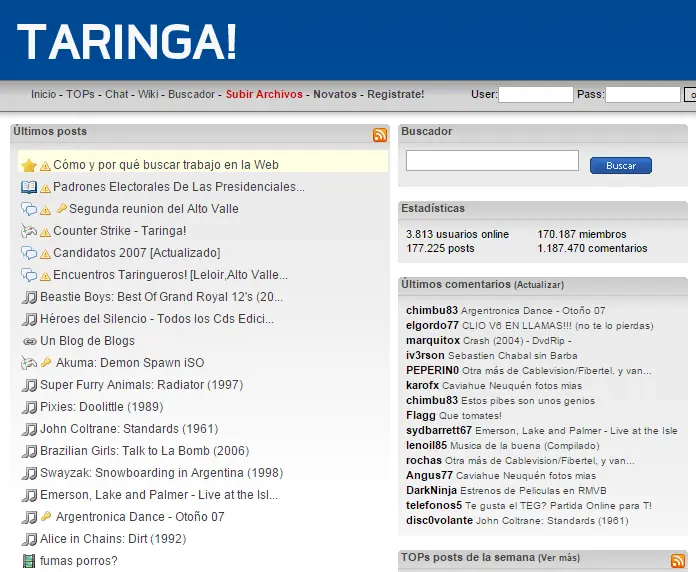
Task: Open comment CLIO V6 EN LLAMAS!!! by elgordo77
Action: pos(558,326)
